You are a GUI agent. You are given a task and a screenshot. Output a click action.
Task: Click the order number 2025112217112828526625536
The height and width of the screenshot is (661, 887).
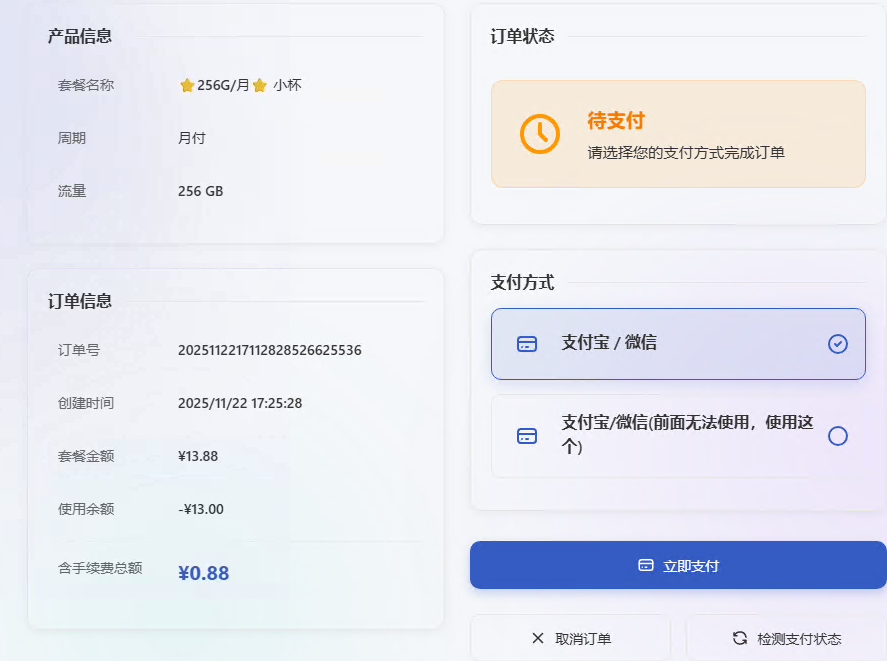[269, 350]
